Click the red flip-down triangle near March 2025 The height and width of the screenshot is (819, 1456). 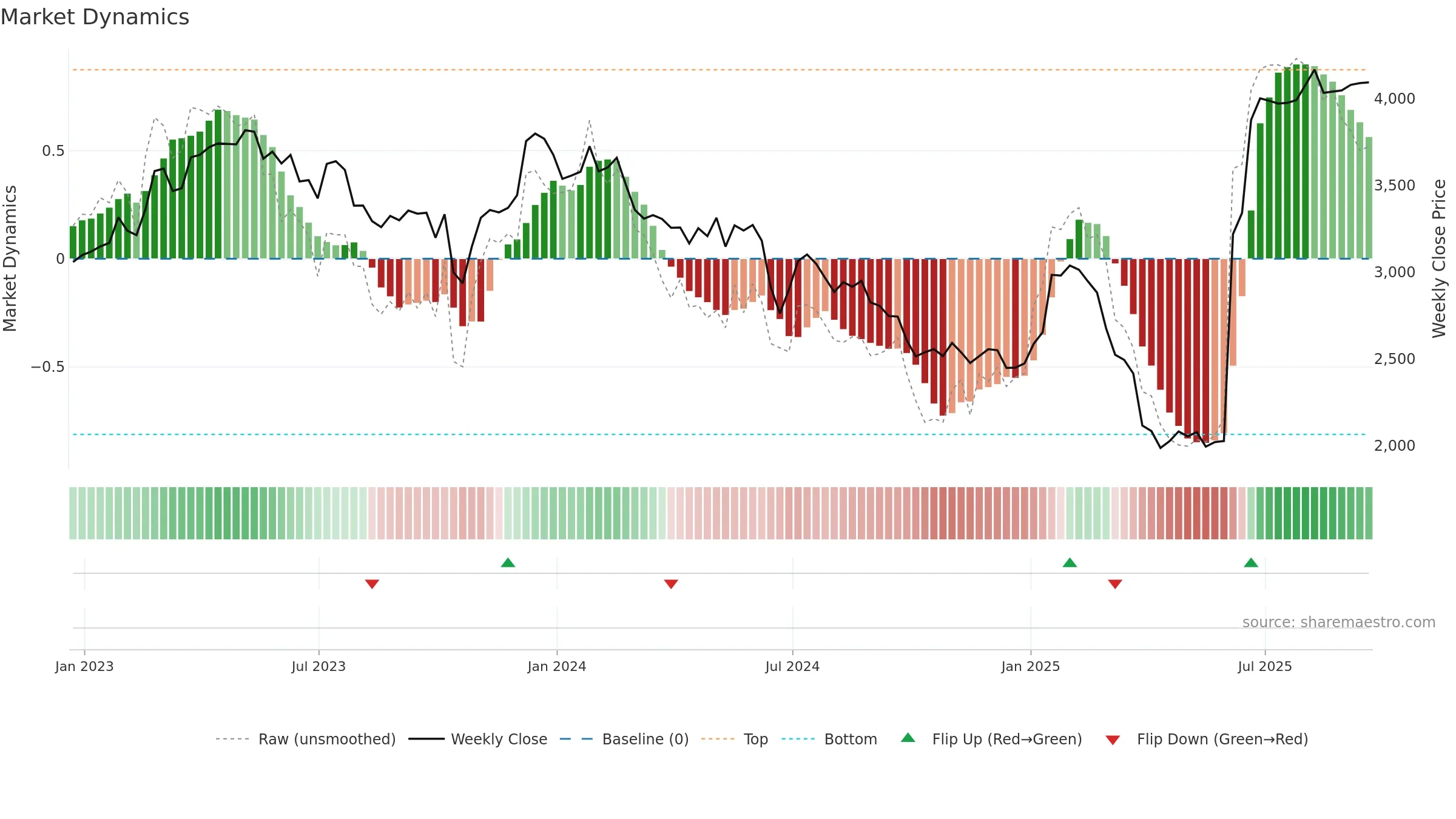(x=1115, y=584)
